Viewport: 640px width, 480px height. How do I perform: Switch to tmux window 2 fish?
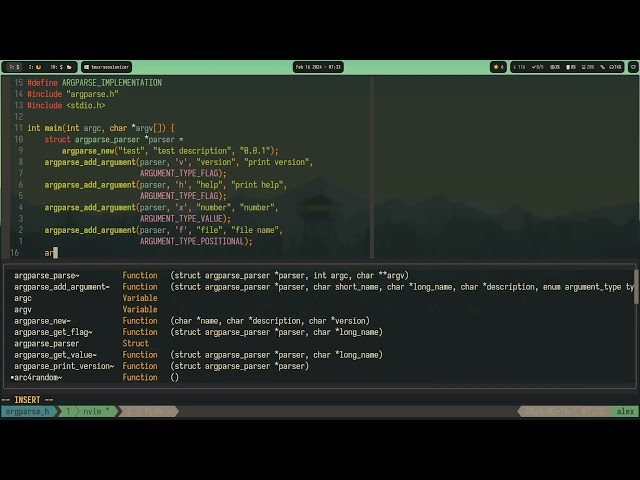[x=148, y=411]
